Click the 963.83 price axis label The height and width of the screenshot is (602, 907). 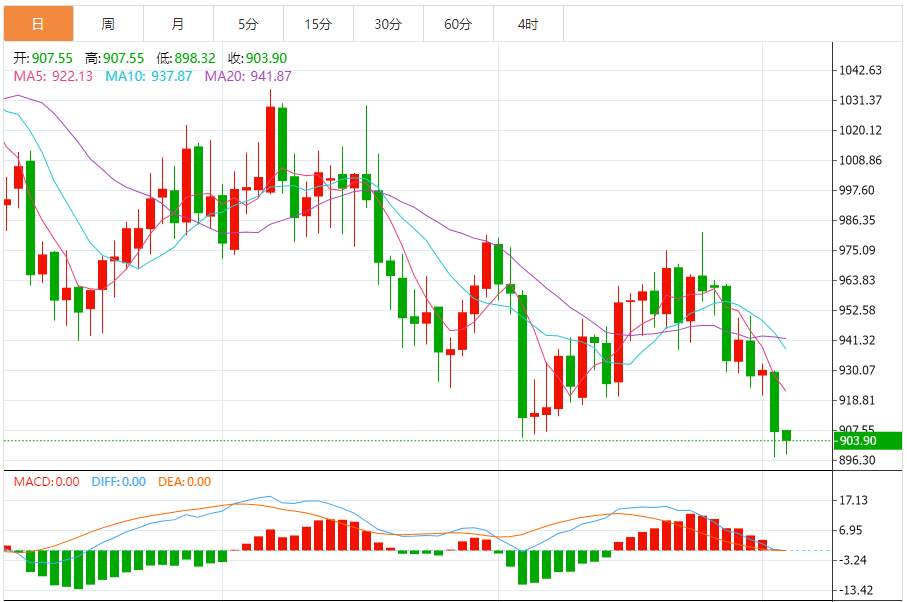pyautogui.click(x=857, y=280)
